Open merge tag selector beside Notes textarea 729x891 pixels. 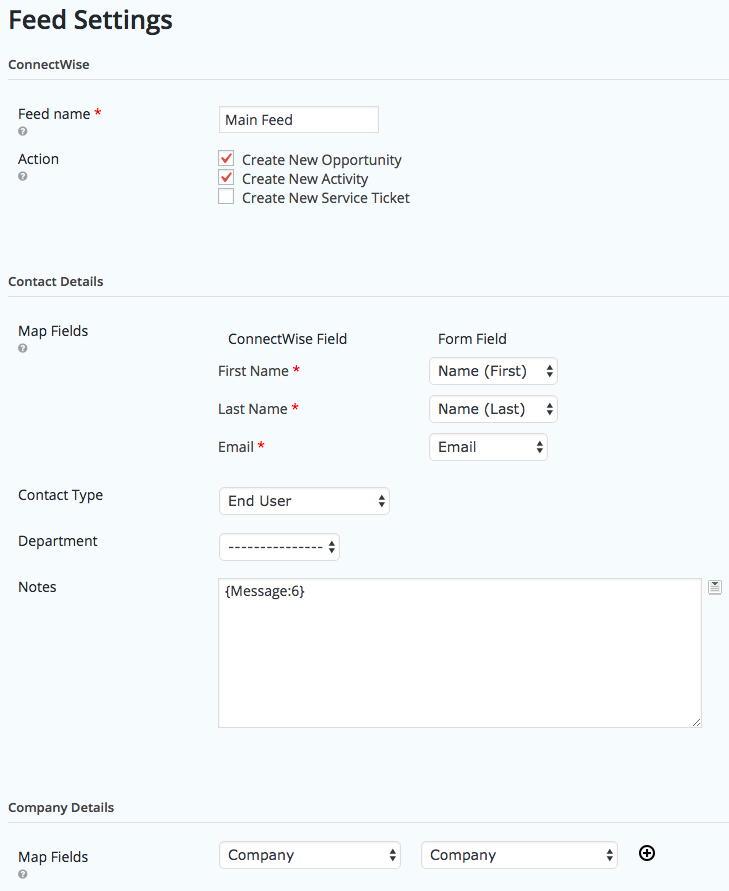715,587
